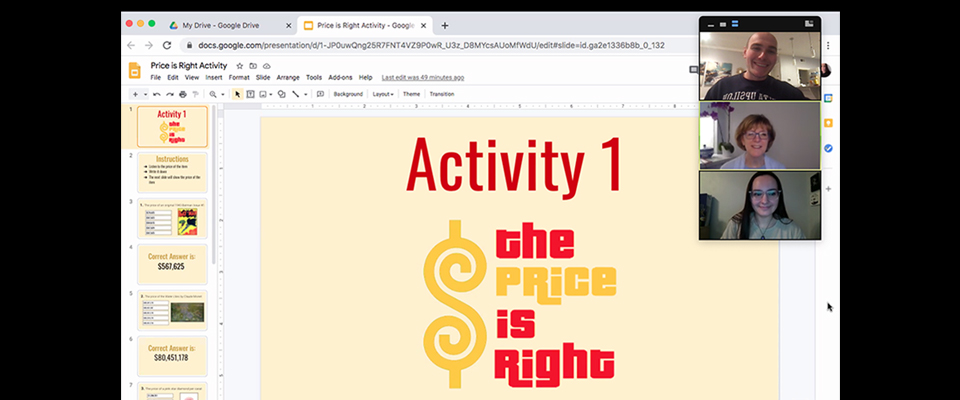
Task: Click the paint format icon
Action: 195,94
